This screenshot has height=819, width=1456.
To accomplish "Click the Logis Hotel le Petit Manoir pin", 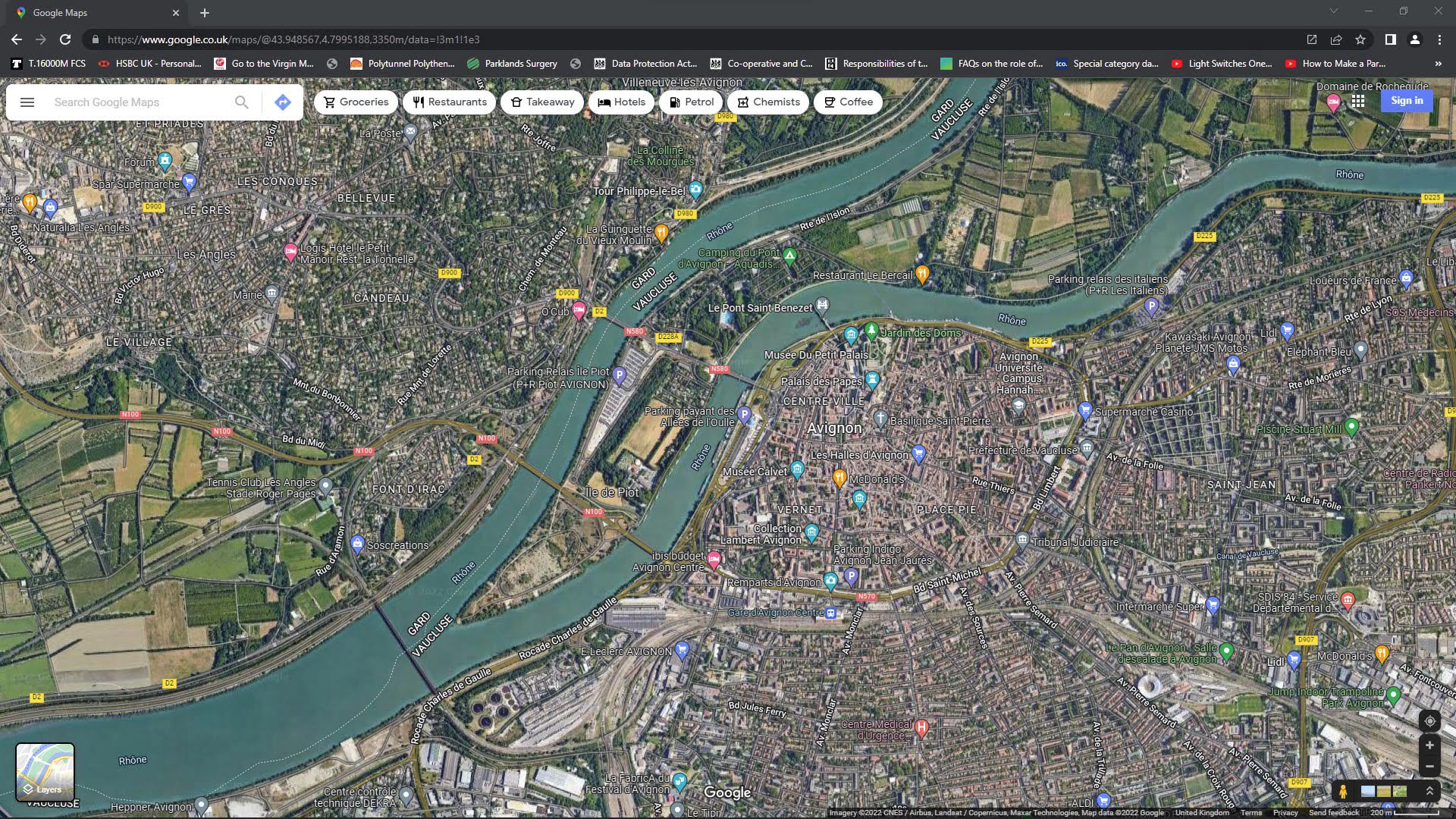I will (x=290, y=251).
